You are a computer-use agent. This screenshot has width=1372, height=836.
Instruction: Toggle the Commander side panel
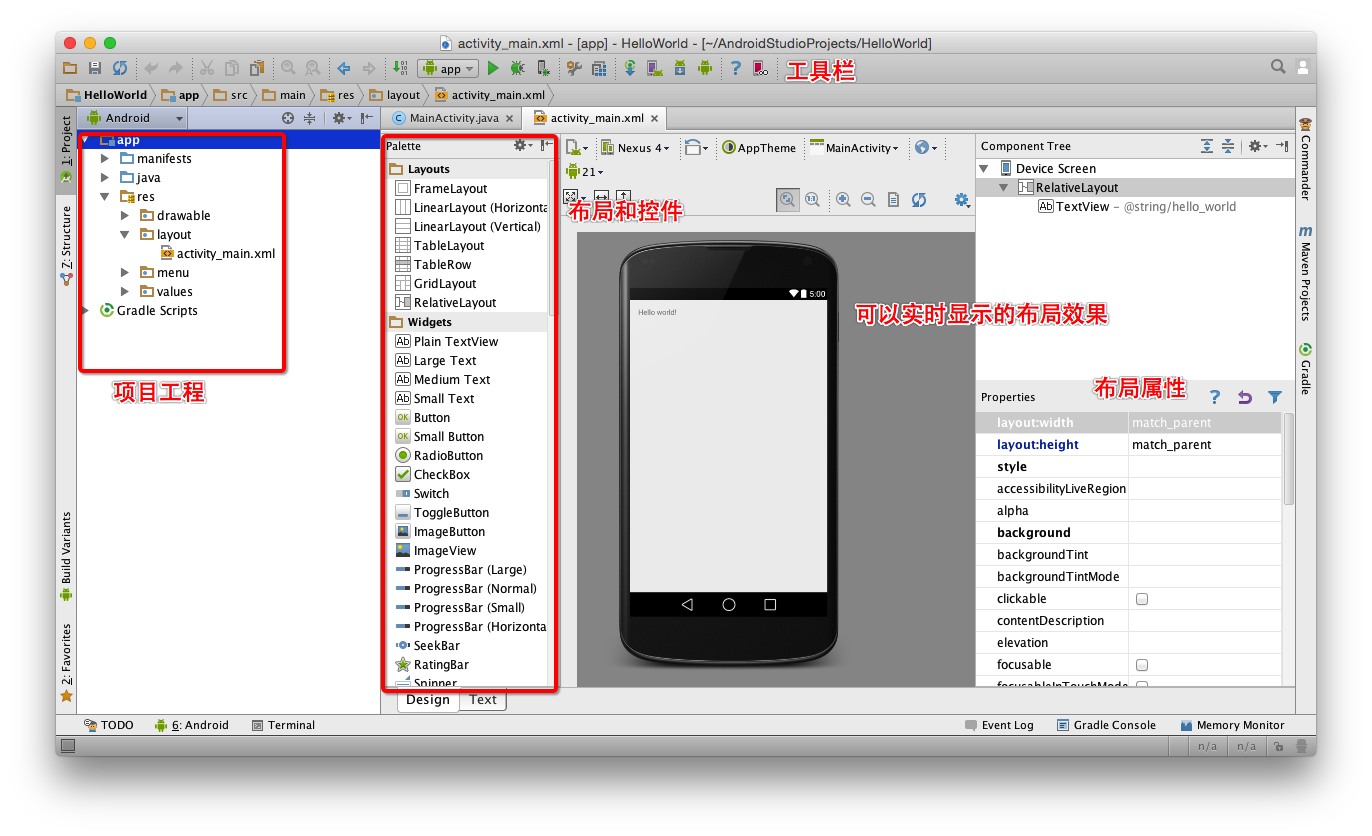pos(1305,159)
